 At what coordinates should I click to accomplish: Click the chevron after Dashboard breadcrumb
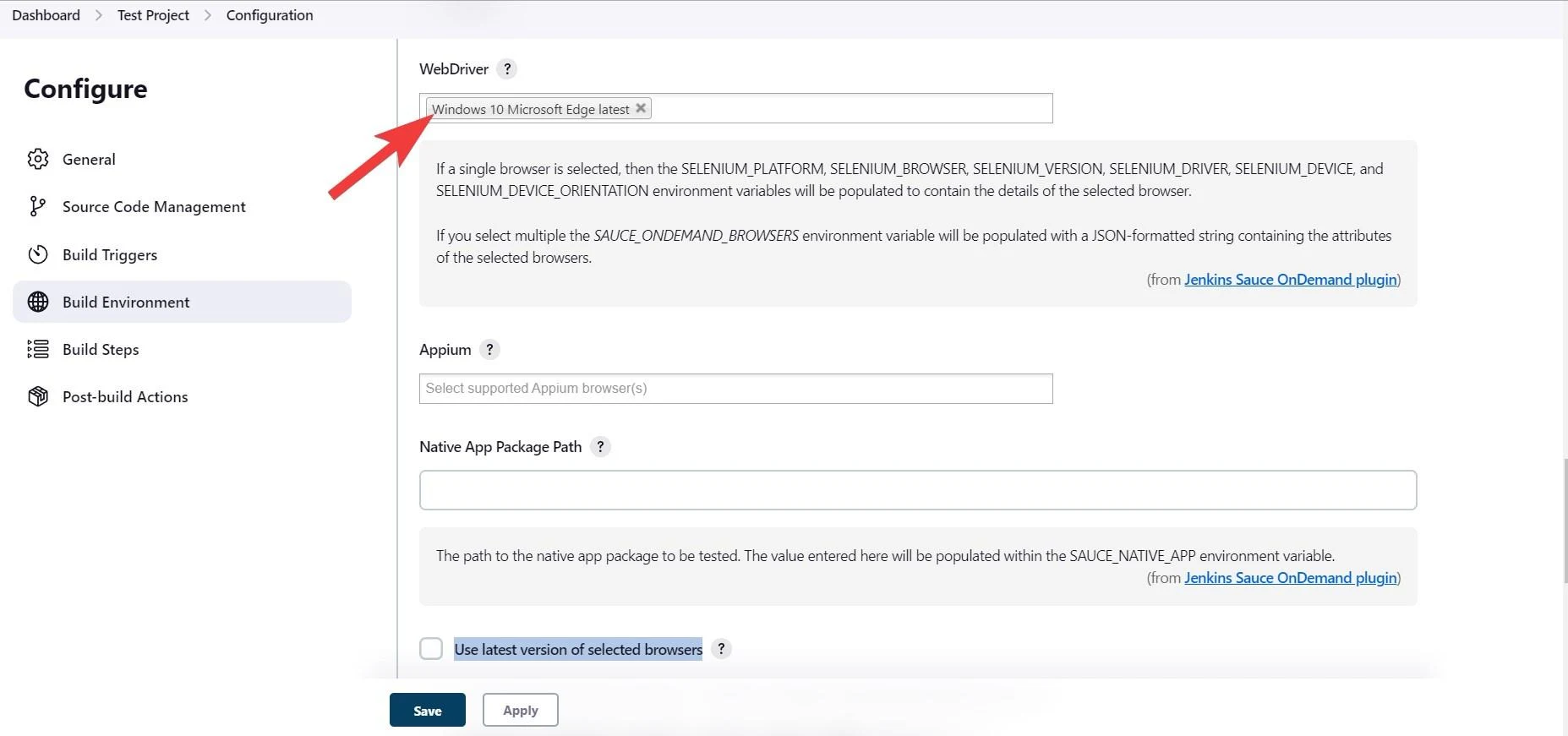99,15
